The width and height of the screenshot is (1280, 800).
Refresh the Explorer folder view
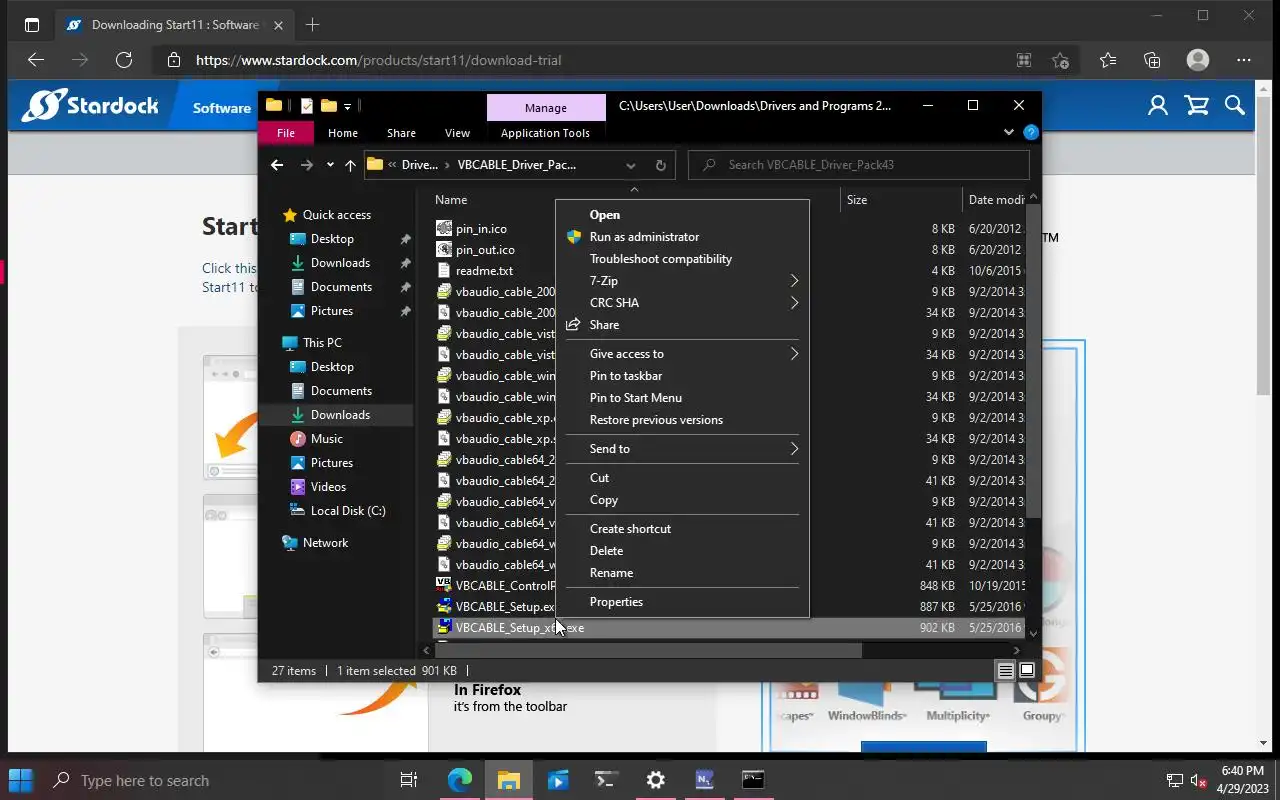660,165
